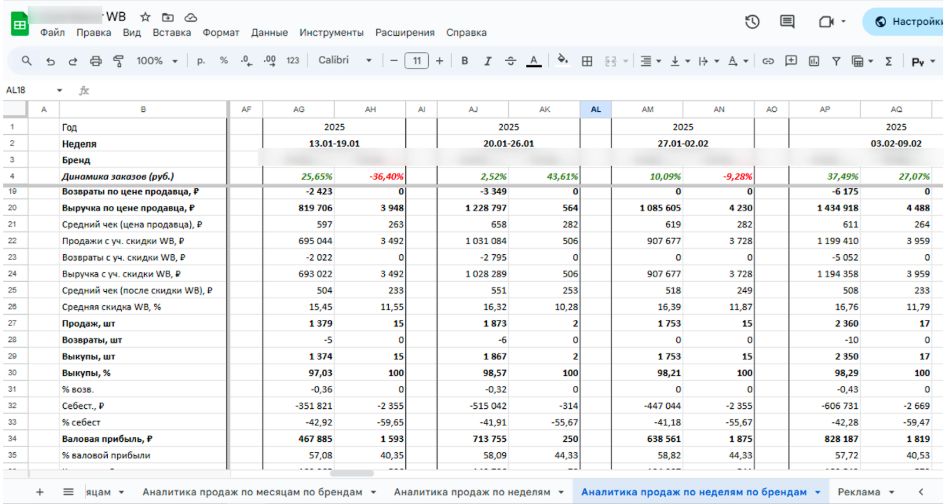Open the Вид menu
946x504 pixels.
tap(132, 33)
